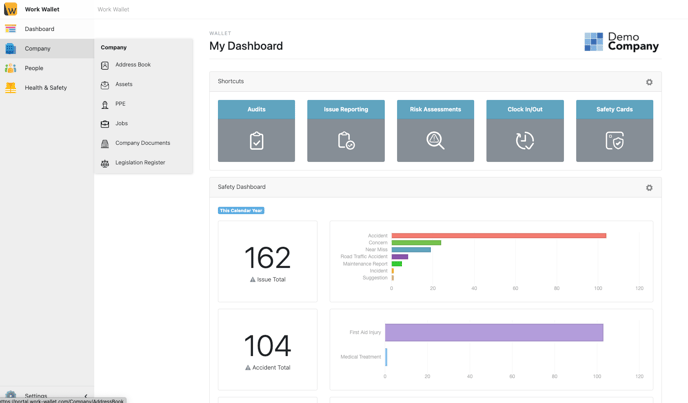Click the Address Book icon in submenu
The width and height of the screenshot is (688, 403).
pos(105,65)
